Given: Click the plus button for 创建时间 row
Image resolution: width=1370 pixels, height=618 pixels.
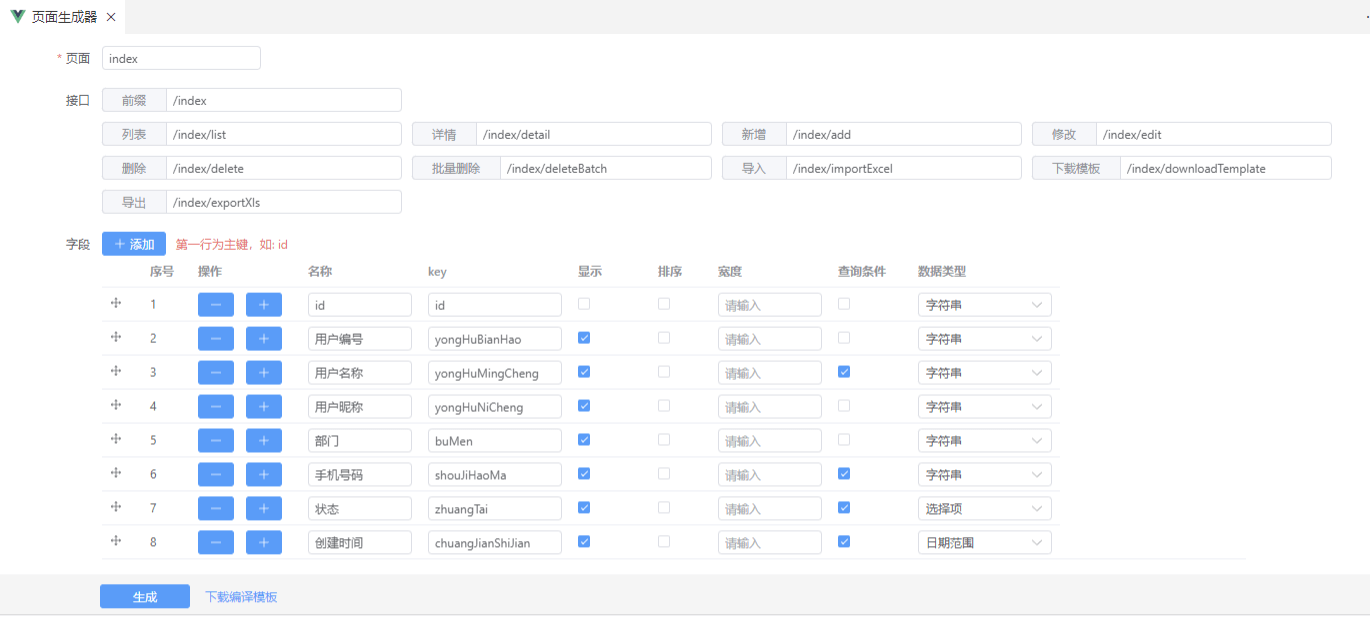Looking at the screenshot, I should pyautogui.click(x=264, y=543).
